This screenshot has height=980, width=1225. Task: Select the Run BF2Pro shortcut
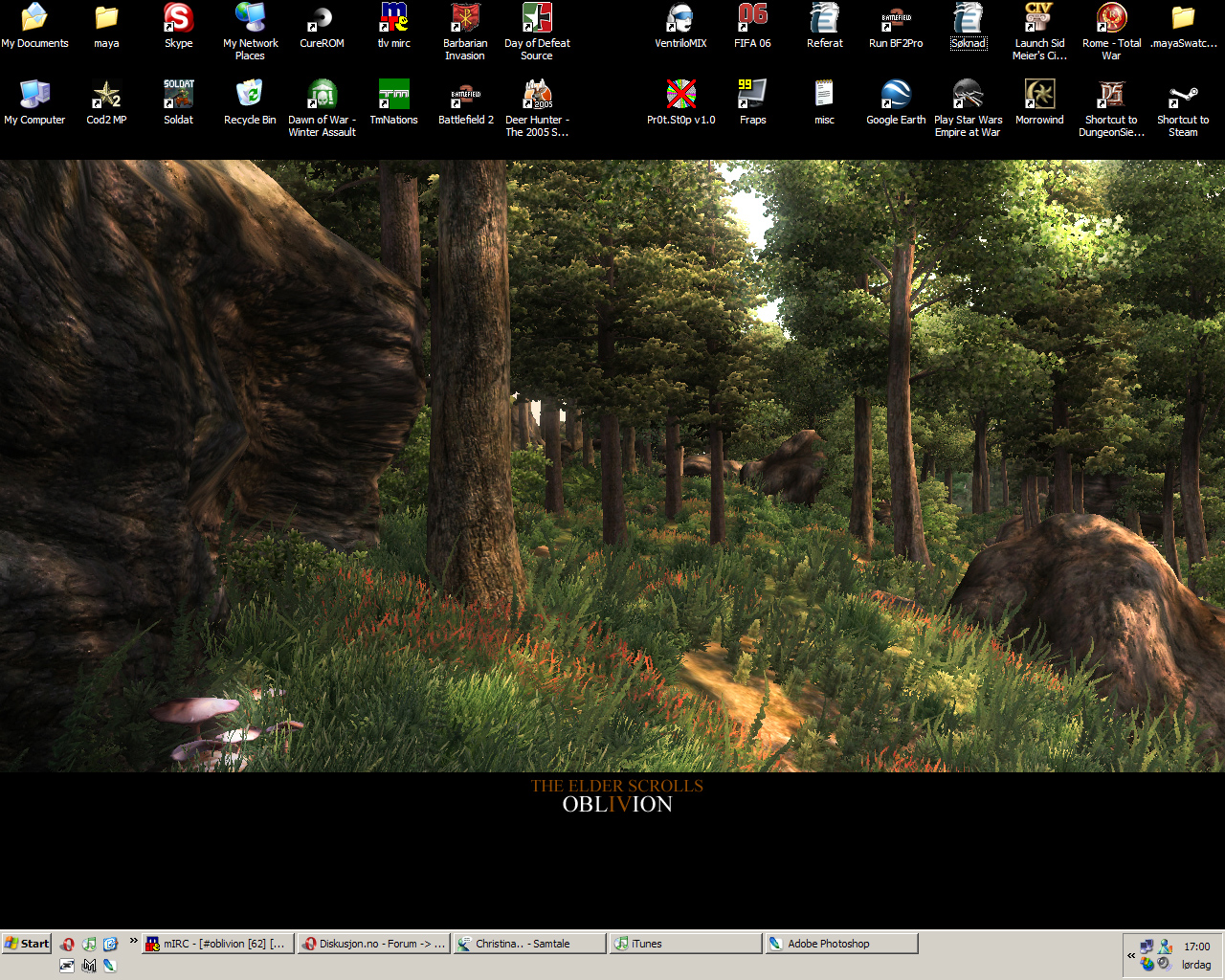click(x=896, y=26)
